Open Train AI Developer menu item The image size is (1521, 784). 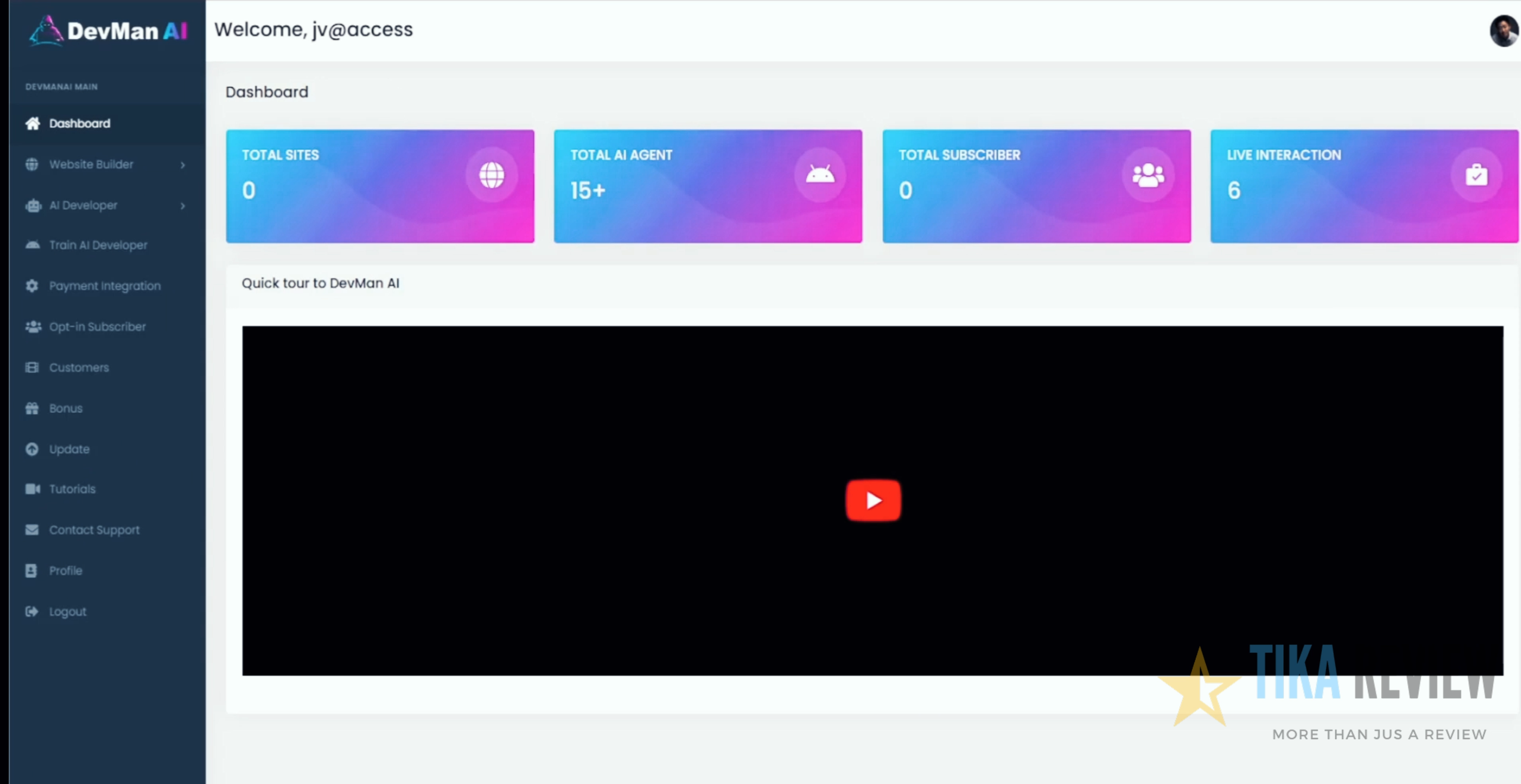pos(108,245)
